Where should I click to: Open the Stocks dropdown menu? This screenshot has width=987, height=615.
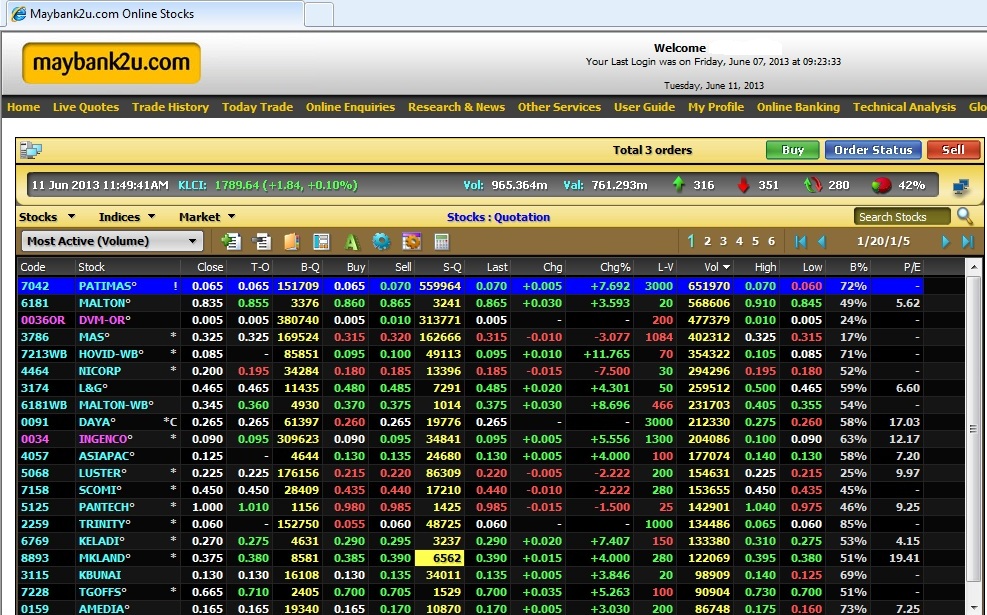(x=47, y=217)
